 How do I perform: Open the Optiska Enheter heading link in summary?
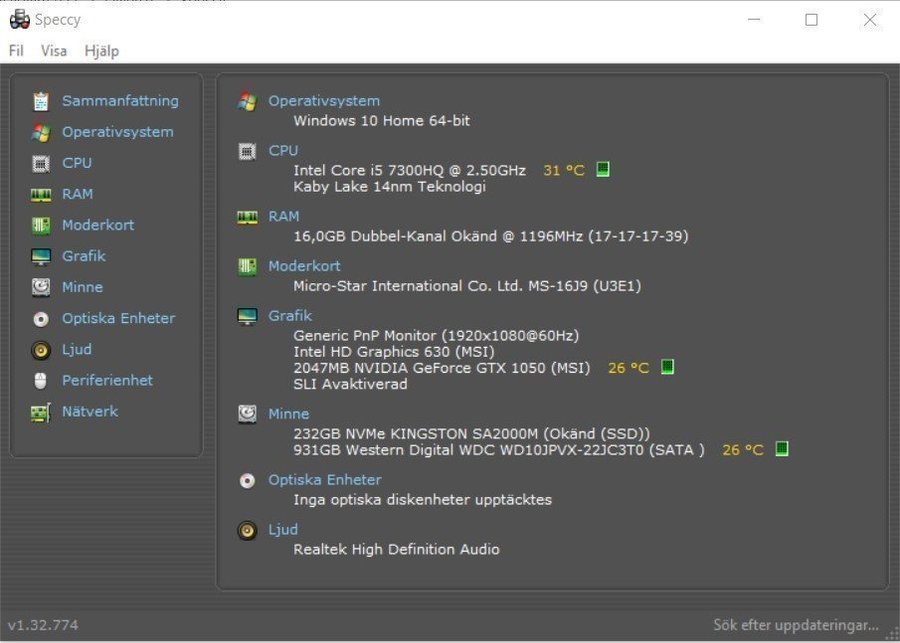[x=325, y=480]
